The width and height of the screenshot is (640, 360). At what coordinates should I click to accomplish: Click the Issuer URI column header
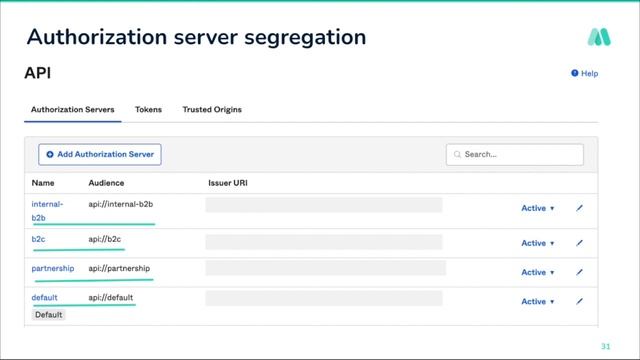point(228,183)
